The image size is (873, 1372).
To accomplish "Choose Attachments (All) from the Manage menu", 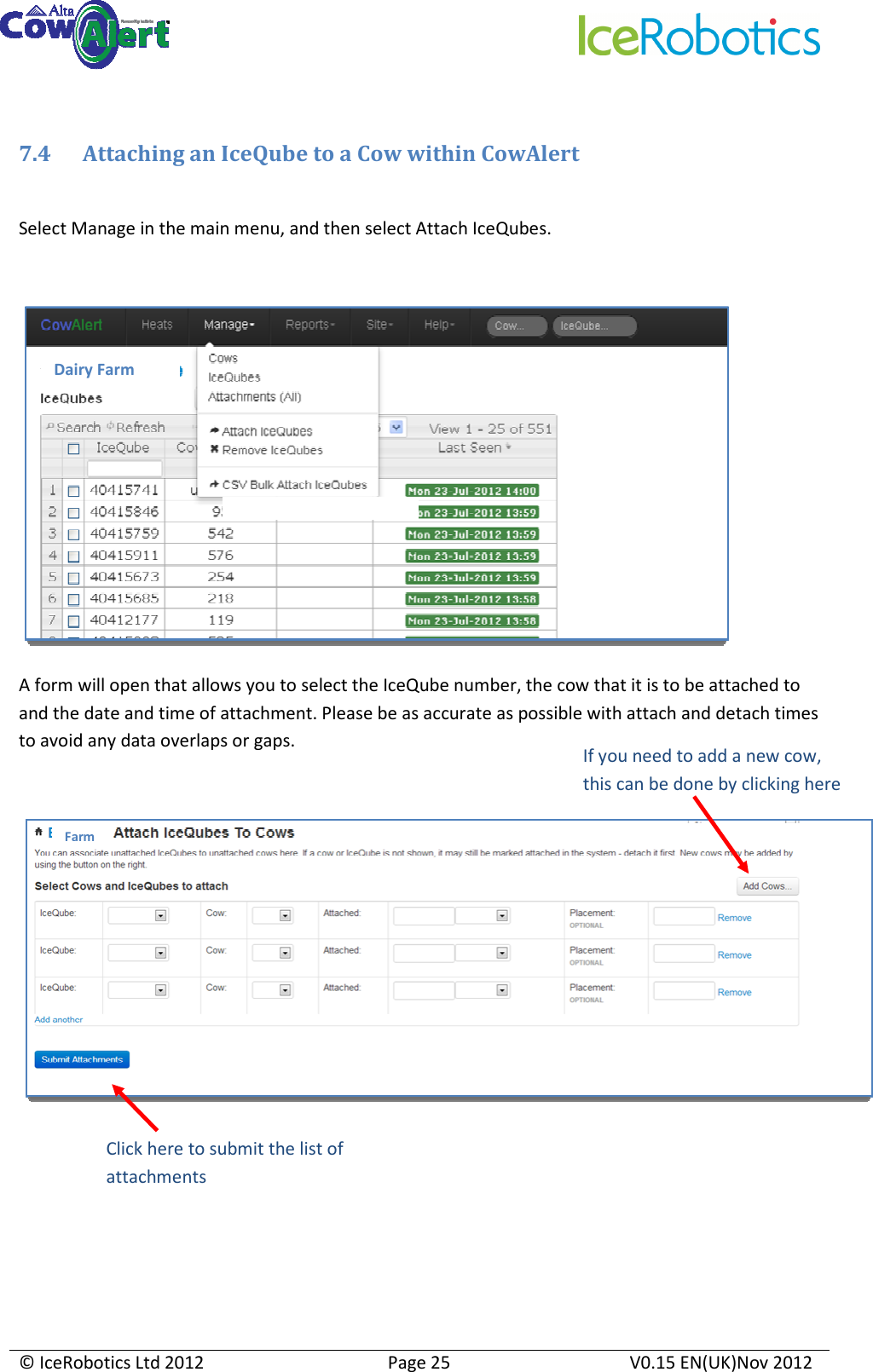I will [255, 396].
